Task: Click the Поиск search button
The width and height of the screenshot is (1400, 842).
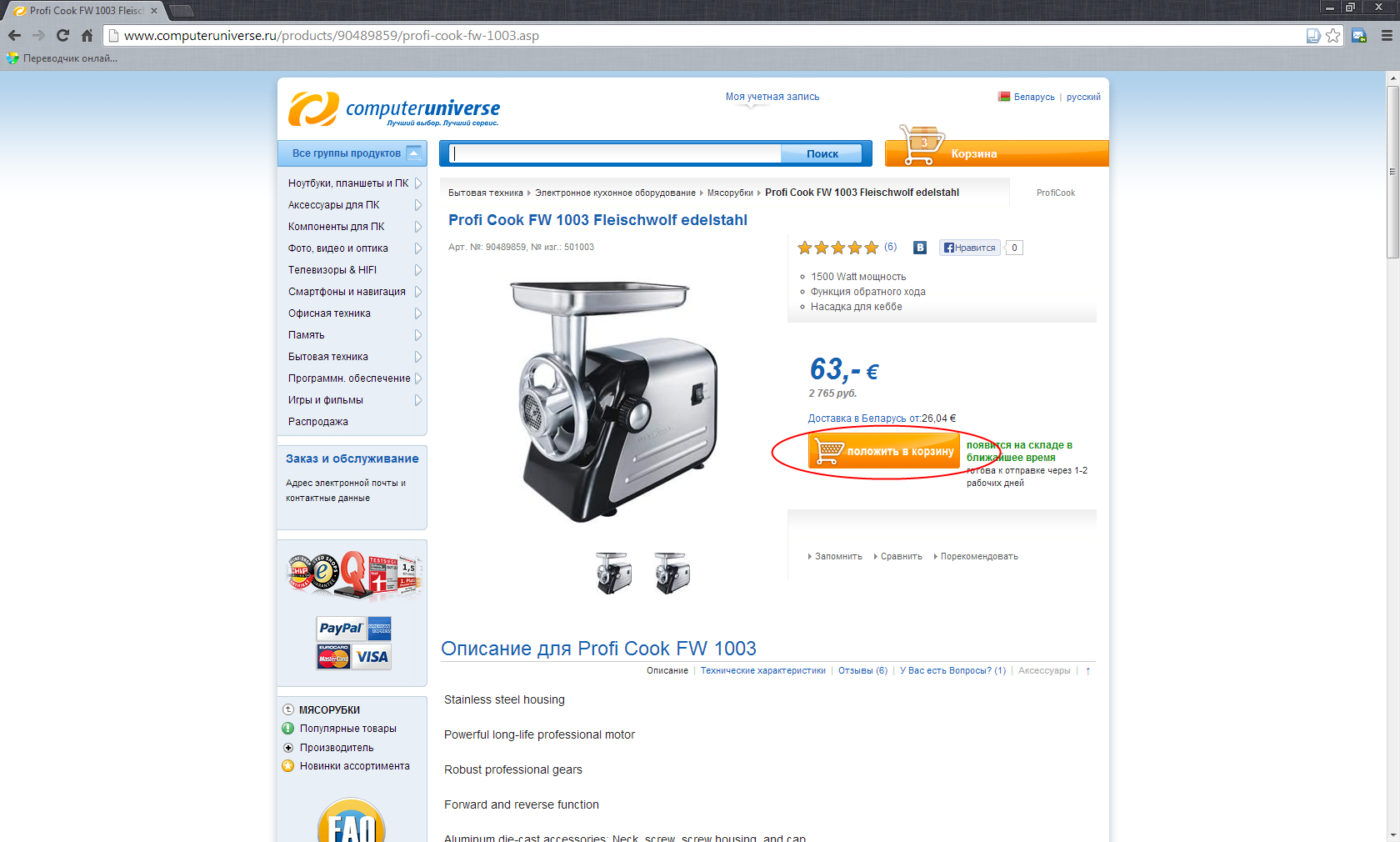Action: click(822, 153)
